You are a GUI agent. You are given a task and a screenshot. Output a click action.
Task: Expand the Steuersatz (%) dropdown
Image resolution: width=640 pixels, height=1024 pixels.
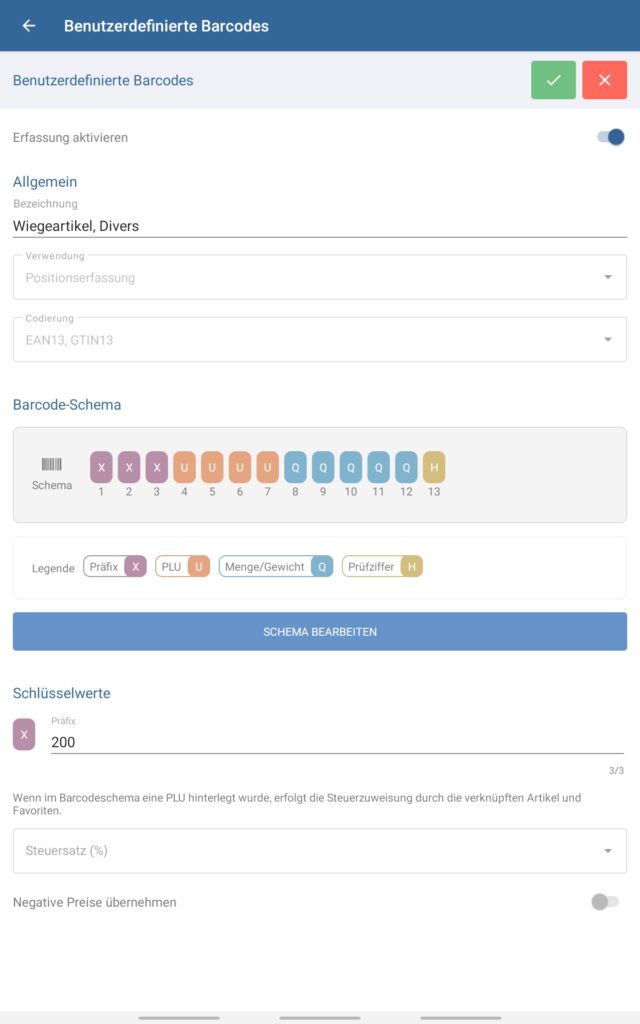320,851
